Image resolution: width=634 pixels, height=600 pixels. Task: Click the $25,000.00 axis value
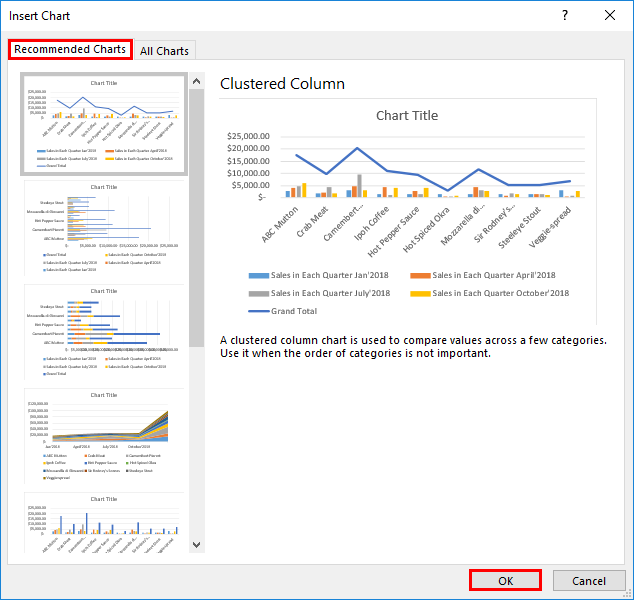[248, 136]
